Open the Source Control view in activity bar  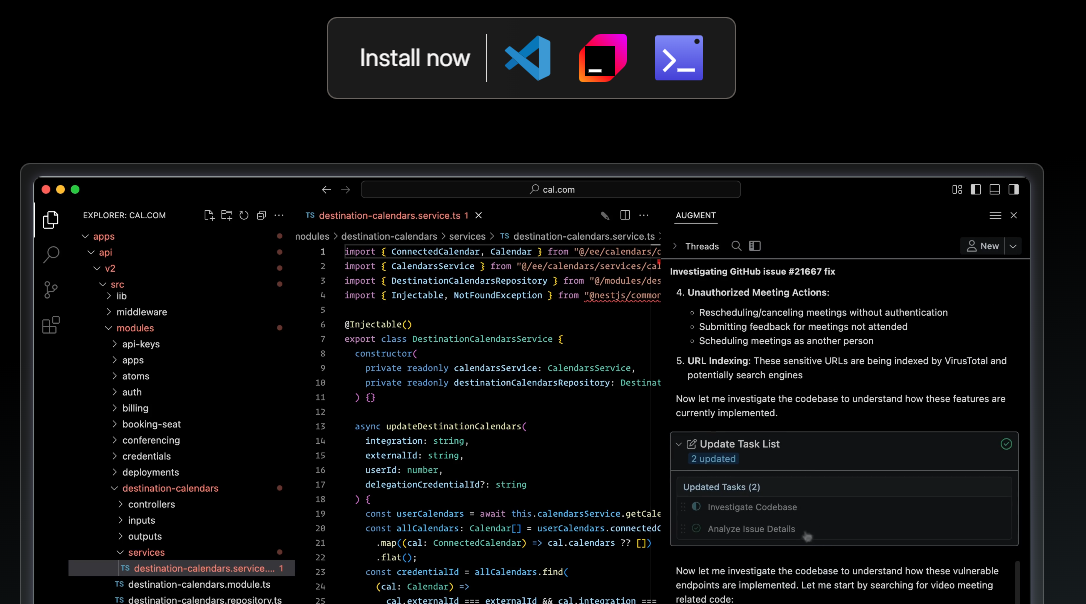click(51, 290)
